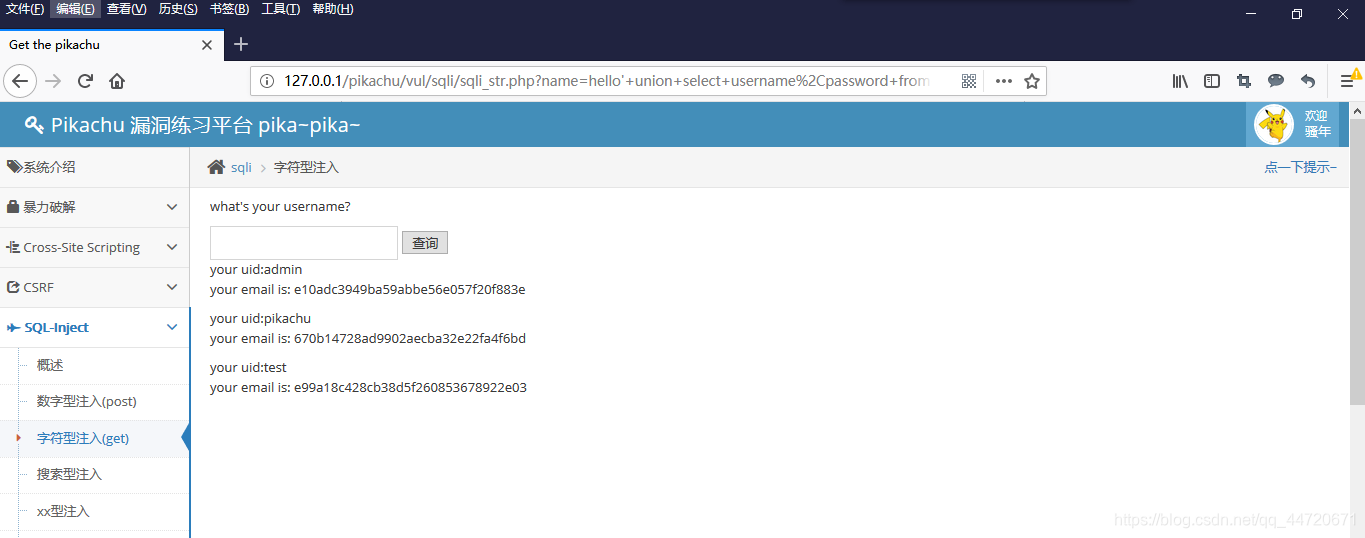The width and height of the screenshot is (1365, 538).
Task: Click the home icon in breadcrumb
Action: click(216, 167)
